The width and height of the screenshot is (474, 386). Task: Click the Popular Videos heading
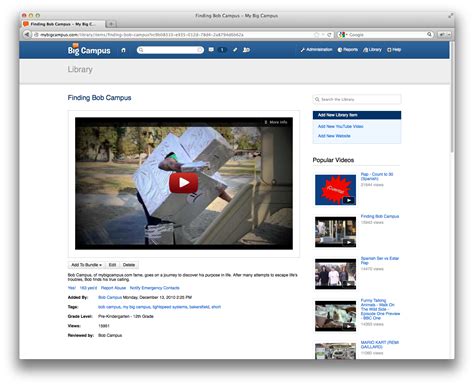coord(333,160)
